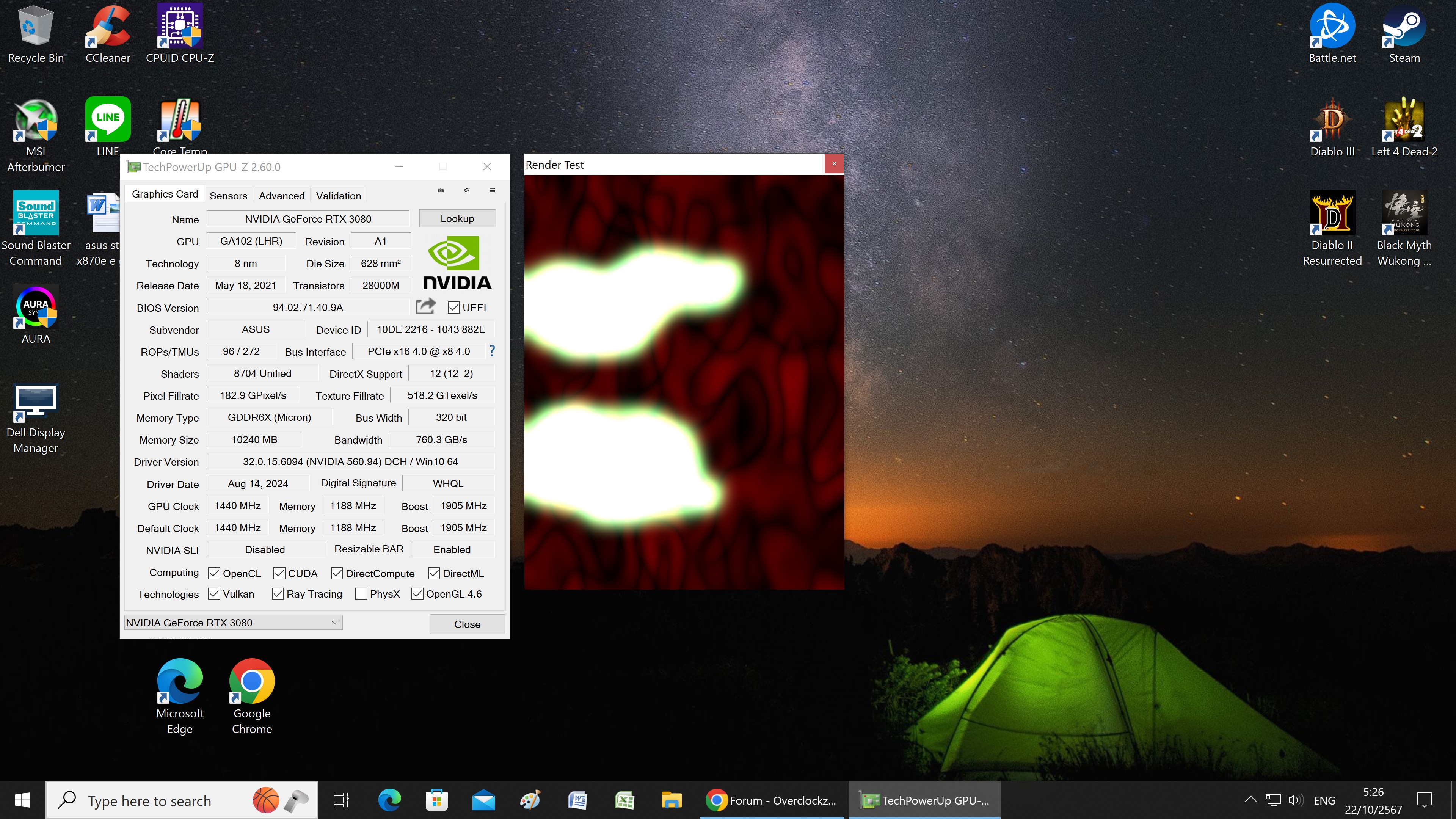Image resolution: width=1456 pixels, height=819 pixels.
Task: Open the Microsoft Edge desktop icon
Action: [180, 697]
